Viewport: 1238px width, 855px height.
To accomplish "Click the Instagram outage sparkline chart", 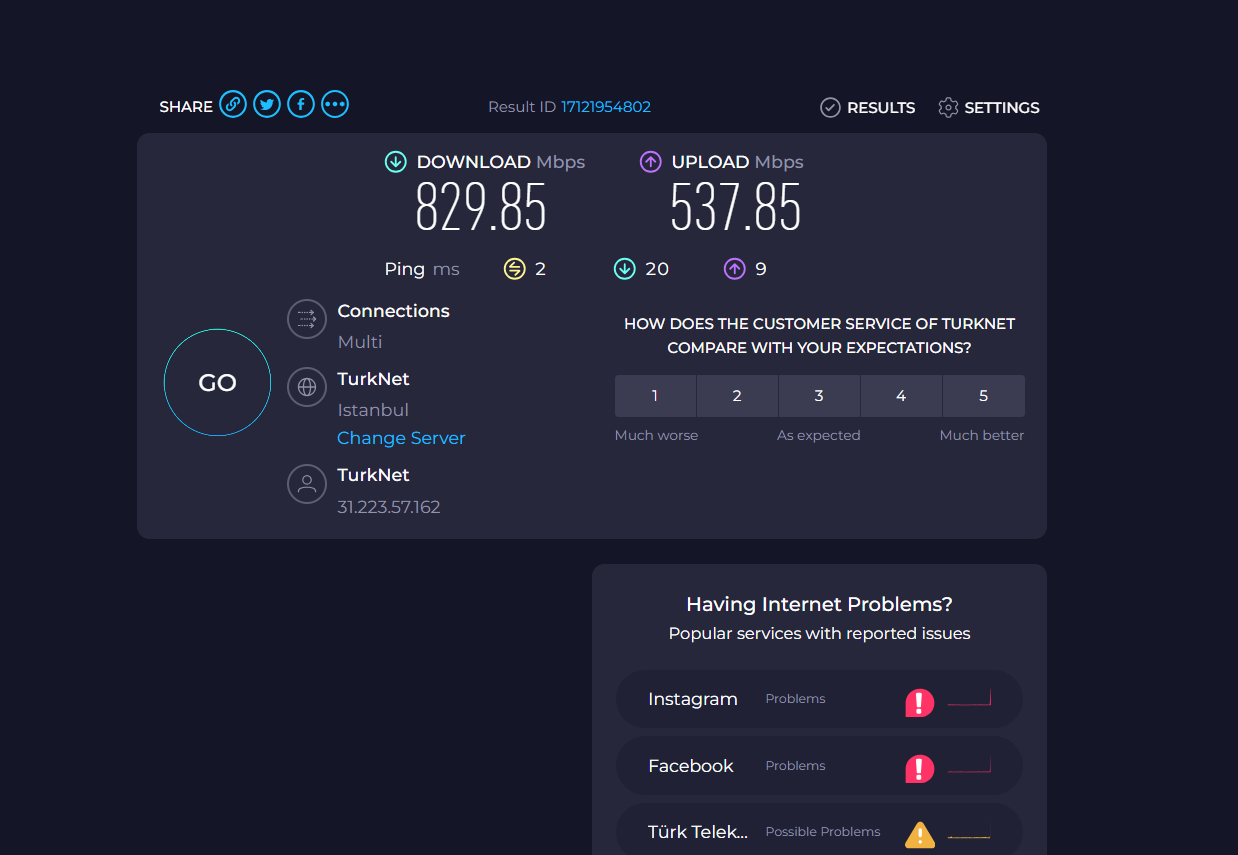I will click(x=969, y=698).
